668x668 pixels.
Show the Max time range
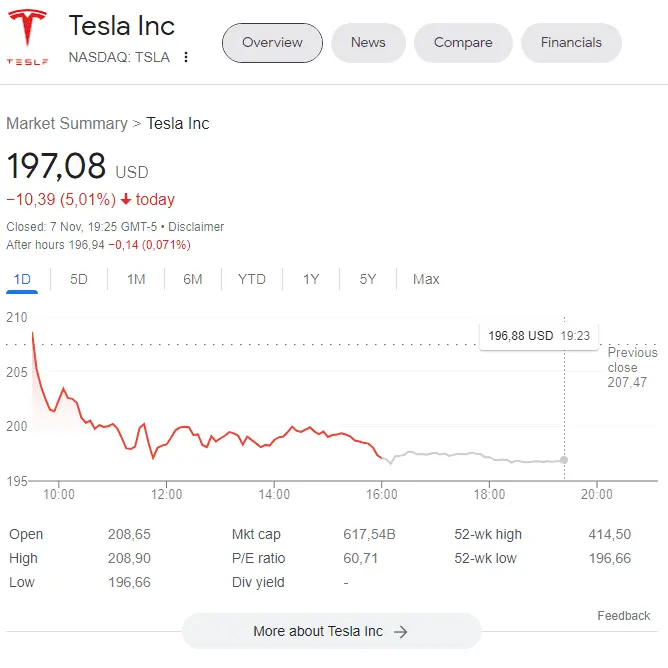pos(426,279)
